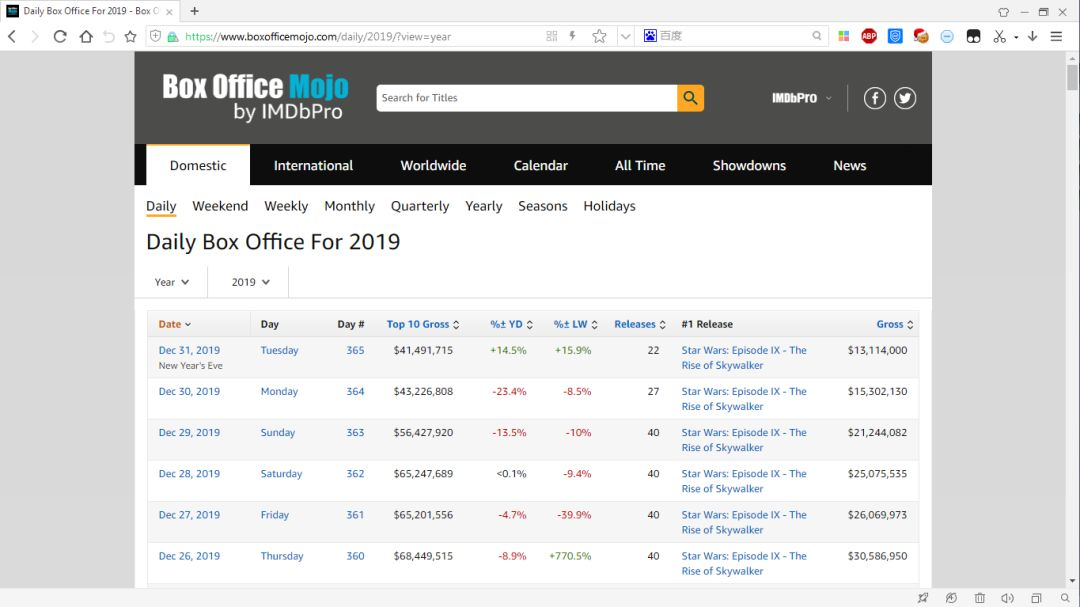Click the page's vertical scrollbar thumb
This screenshot has height=607, width=1080.
point(1072,75)
